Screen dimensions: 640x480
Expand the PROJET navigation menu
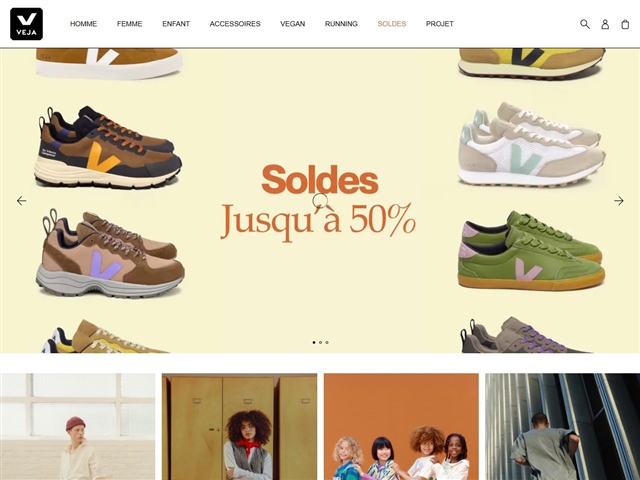tap(440, 24)
